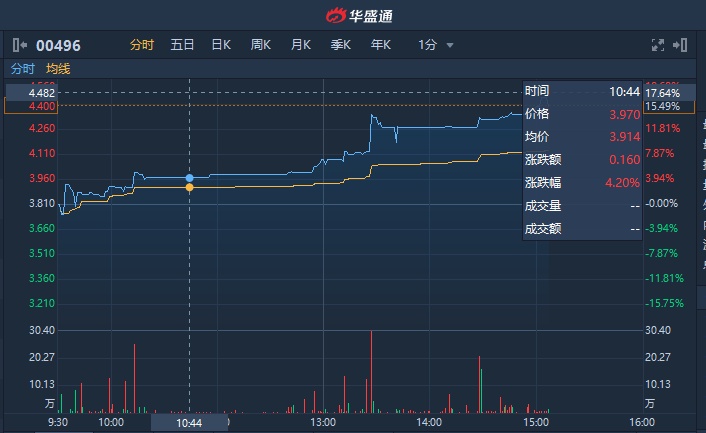Open the 年K yearly chart

coord(381,45)
